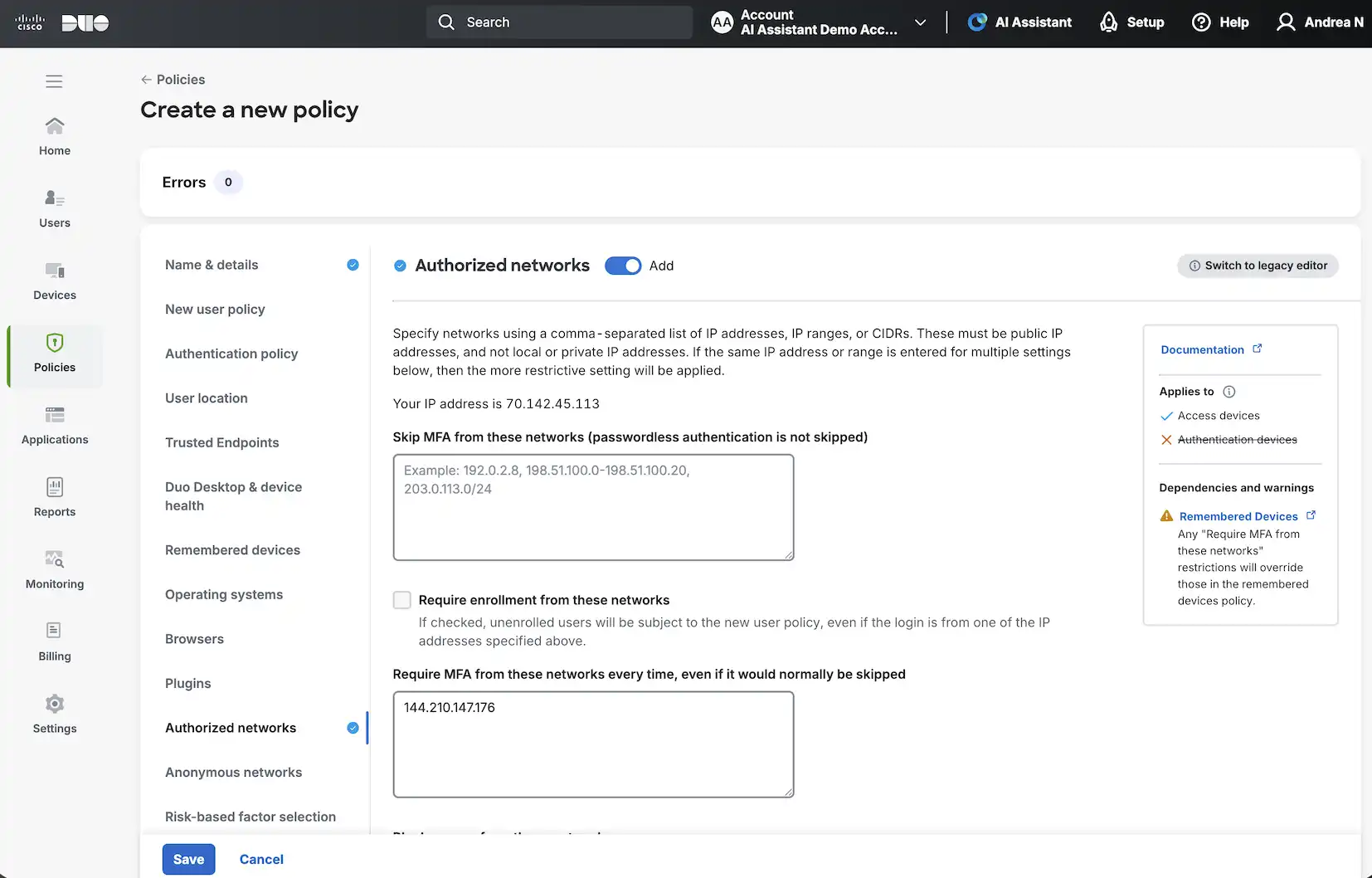Screen dimensions: 1372x878
Task: Switch to the Remembered devices section
Action: (x=233, y=549)
